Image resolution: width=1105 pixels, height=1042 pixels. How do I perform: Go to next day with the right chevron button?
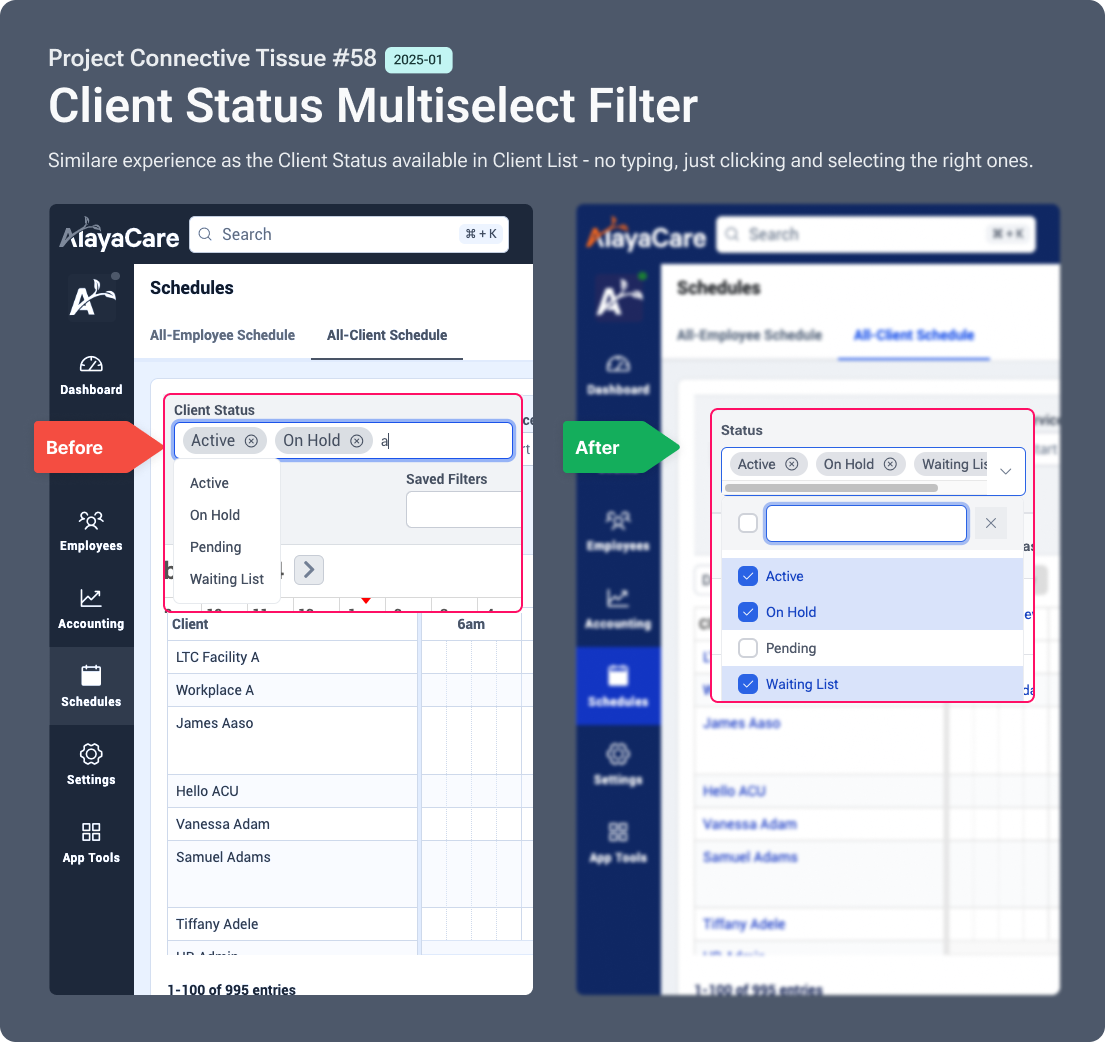tap(309, 570)
